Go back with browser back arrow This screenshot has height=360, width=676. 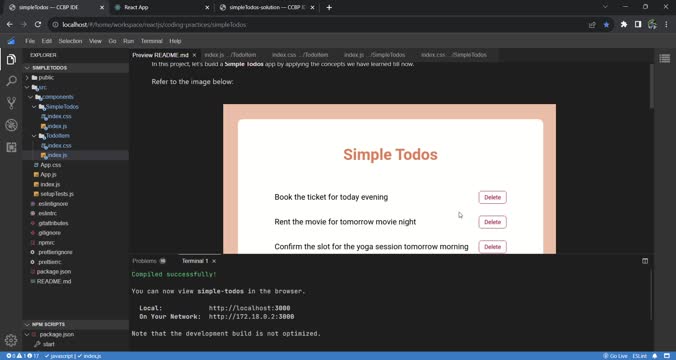click(x=9, y=25)
